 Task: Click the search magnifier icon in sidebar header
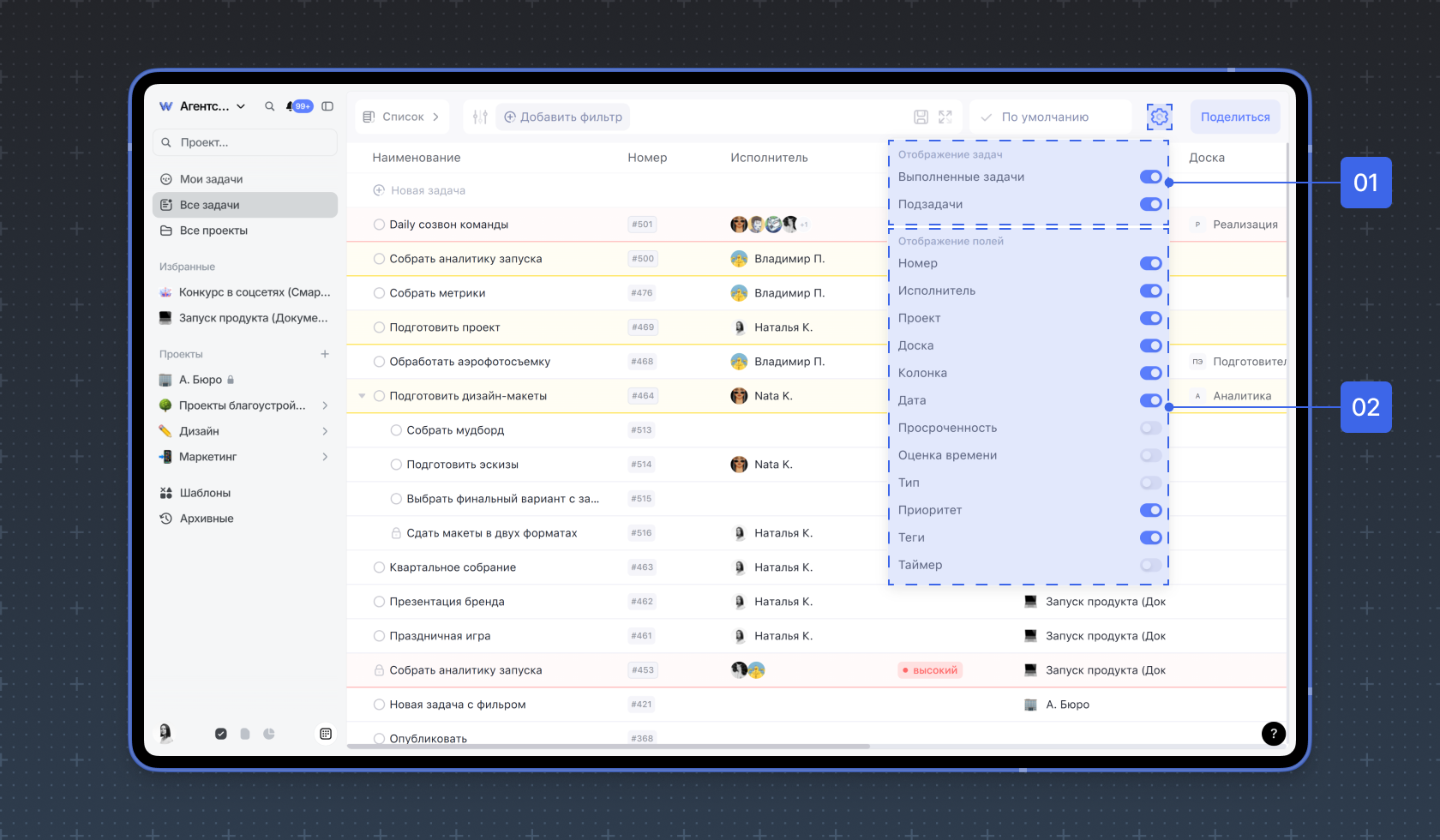269,106
